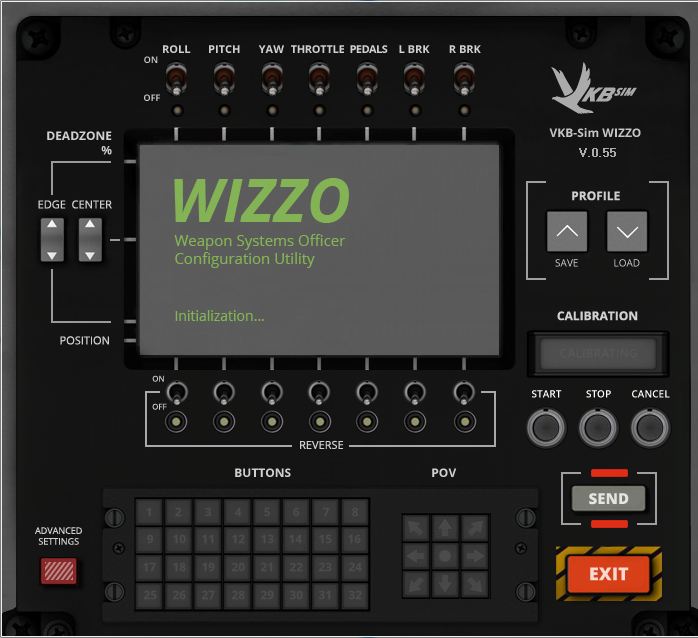Image resolution: width=698 pixels, height=638 pixels.
Task: Toggle the PEDALS axis switch
Action: coord(367,79)
